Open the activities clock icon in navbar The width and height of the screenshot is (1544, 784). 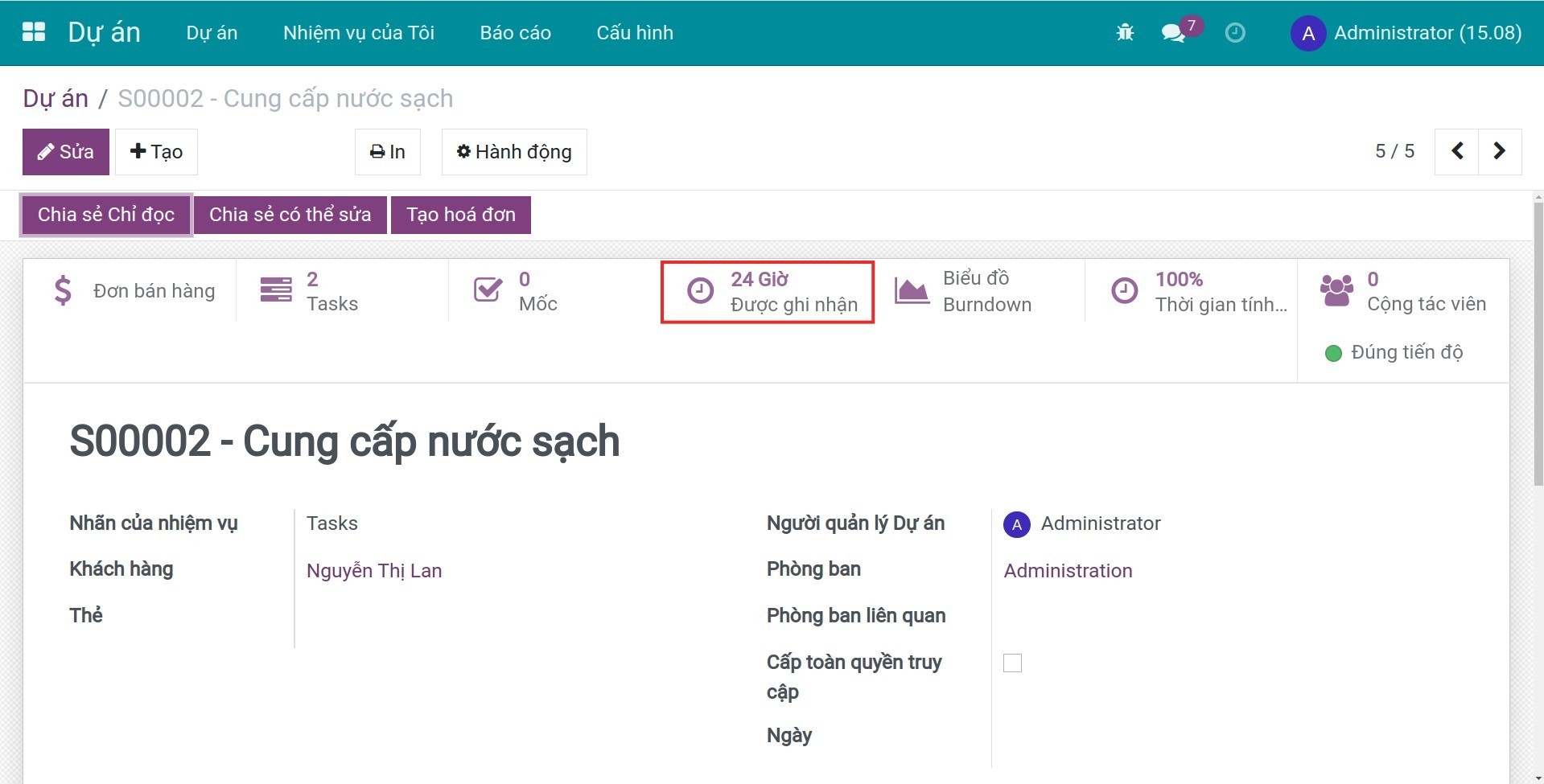coord(1234,32)
